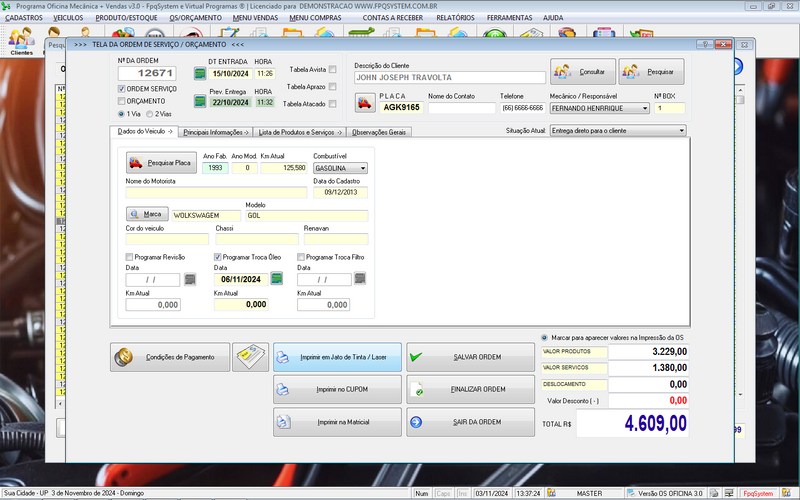The image size is (800, 500).
Task: Tick the Programar Revisão checkbox
Action: [130, 257]
